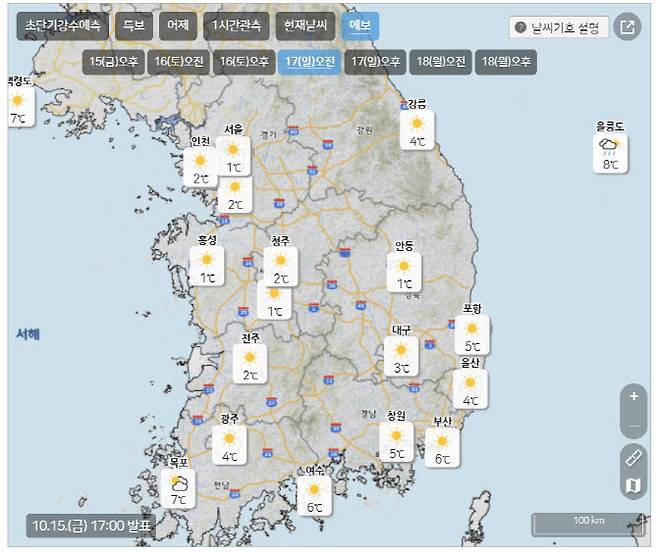
Task: Choose the 16(토)오후 forecast period
Action: pos(244,62)
